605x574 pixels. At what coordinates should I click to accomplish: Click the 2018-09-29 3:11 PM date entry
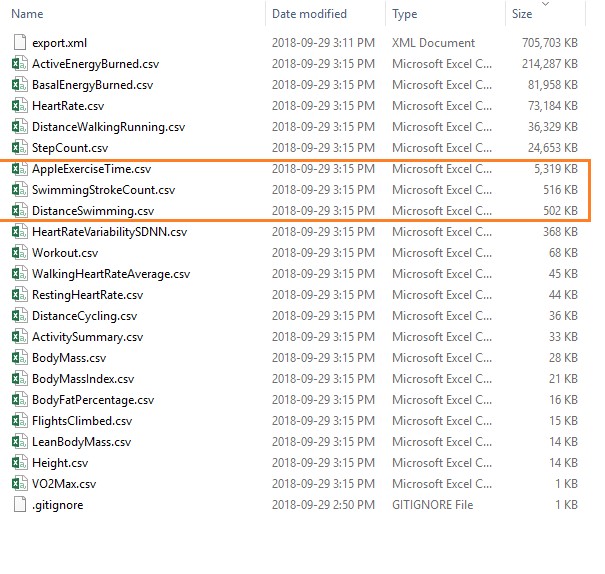(x=323, y=43)
